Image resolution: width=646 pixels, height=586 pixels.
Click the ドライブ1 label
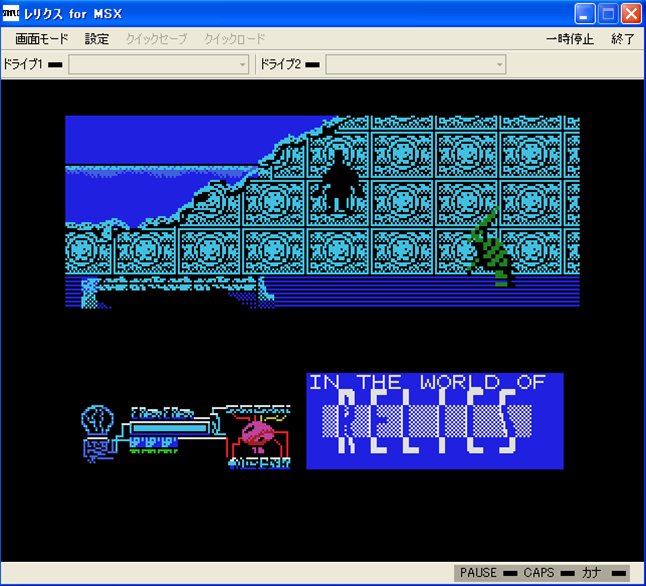click(x=23, y=65)
